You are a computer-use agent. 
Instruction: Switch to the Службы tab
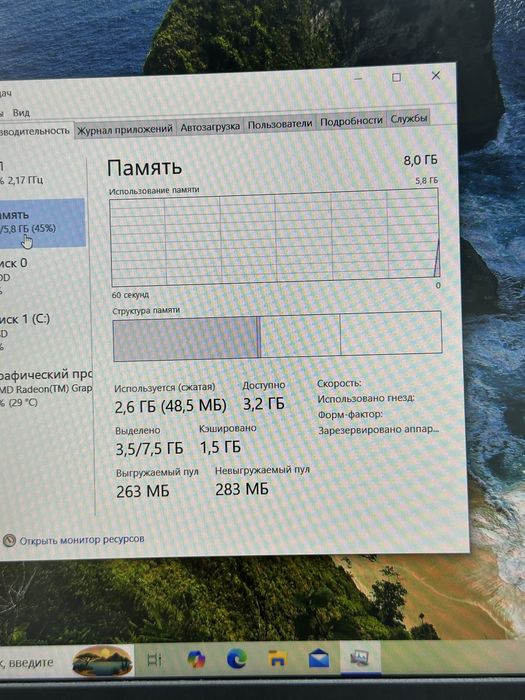(408, 118)
